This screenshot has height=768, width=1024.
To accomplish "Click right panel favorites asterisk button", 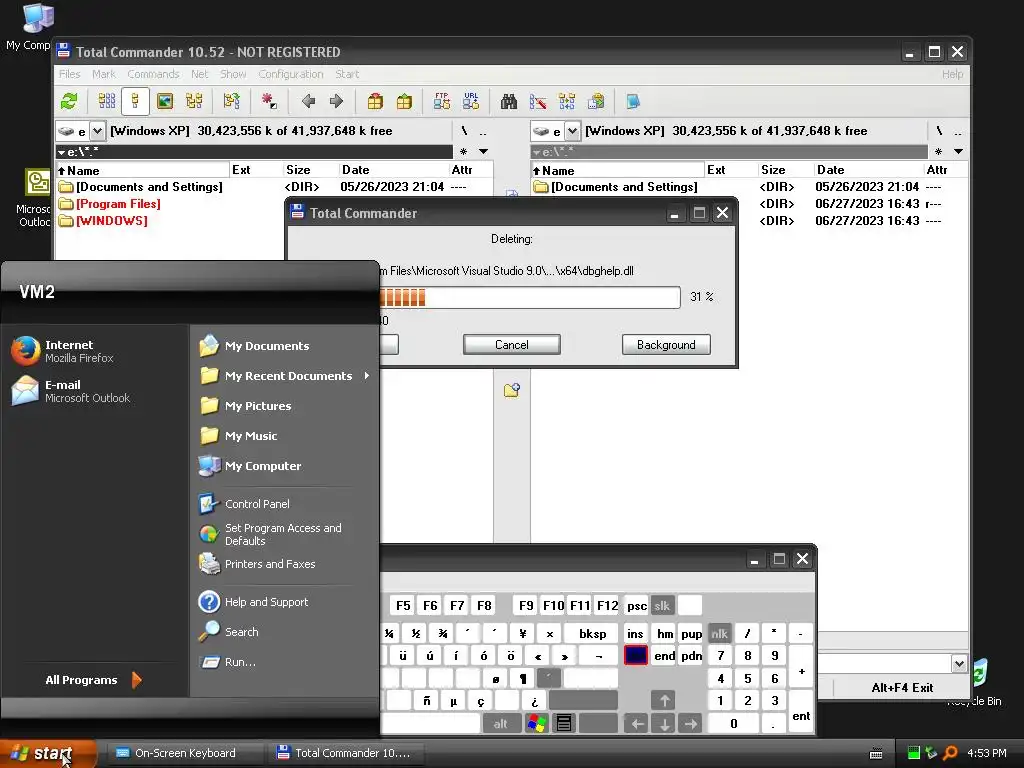I will [x=938, y=152].
